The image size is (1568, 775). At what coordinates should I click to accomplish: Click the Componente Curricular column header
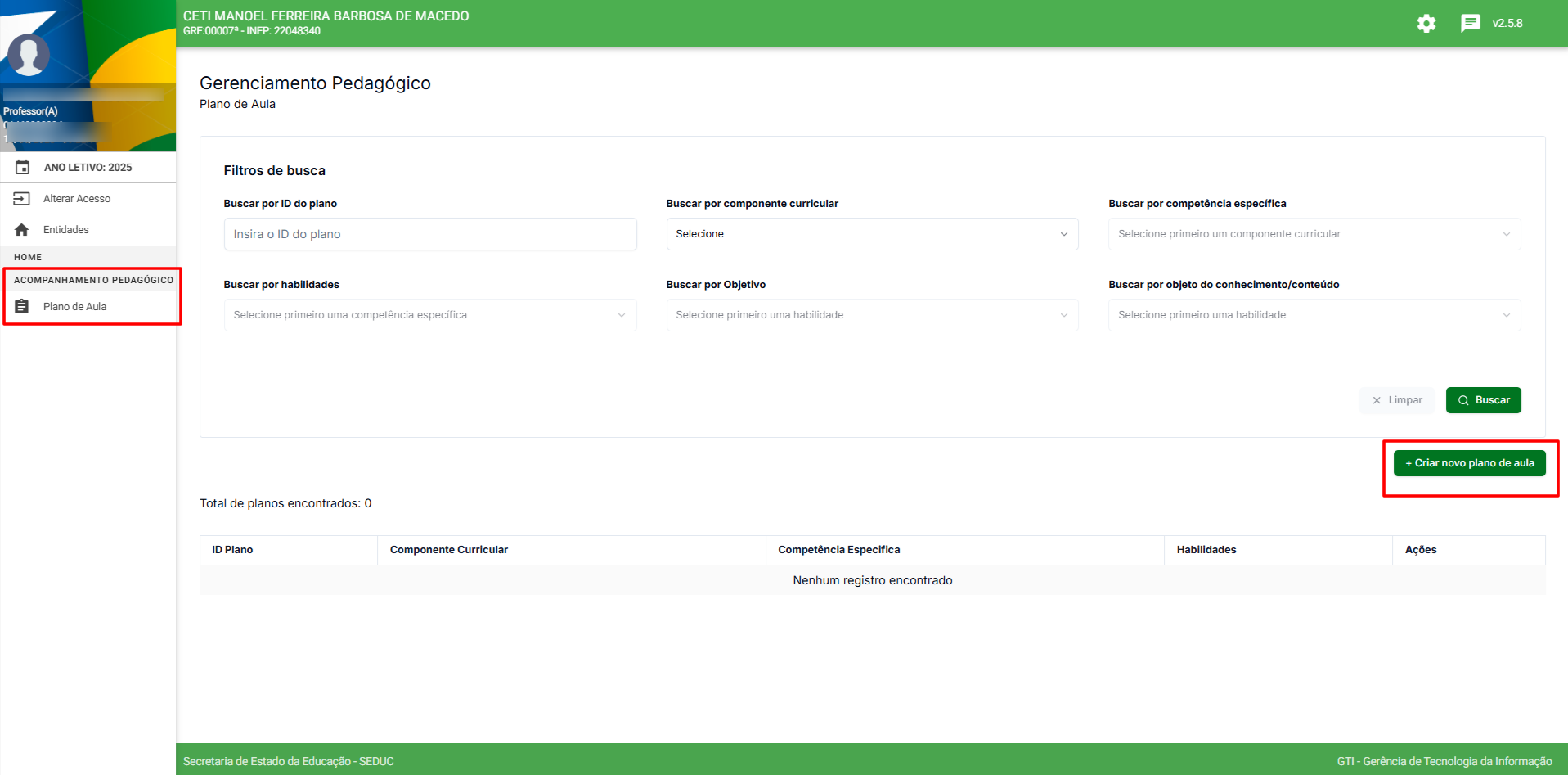coord(449,550)
